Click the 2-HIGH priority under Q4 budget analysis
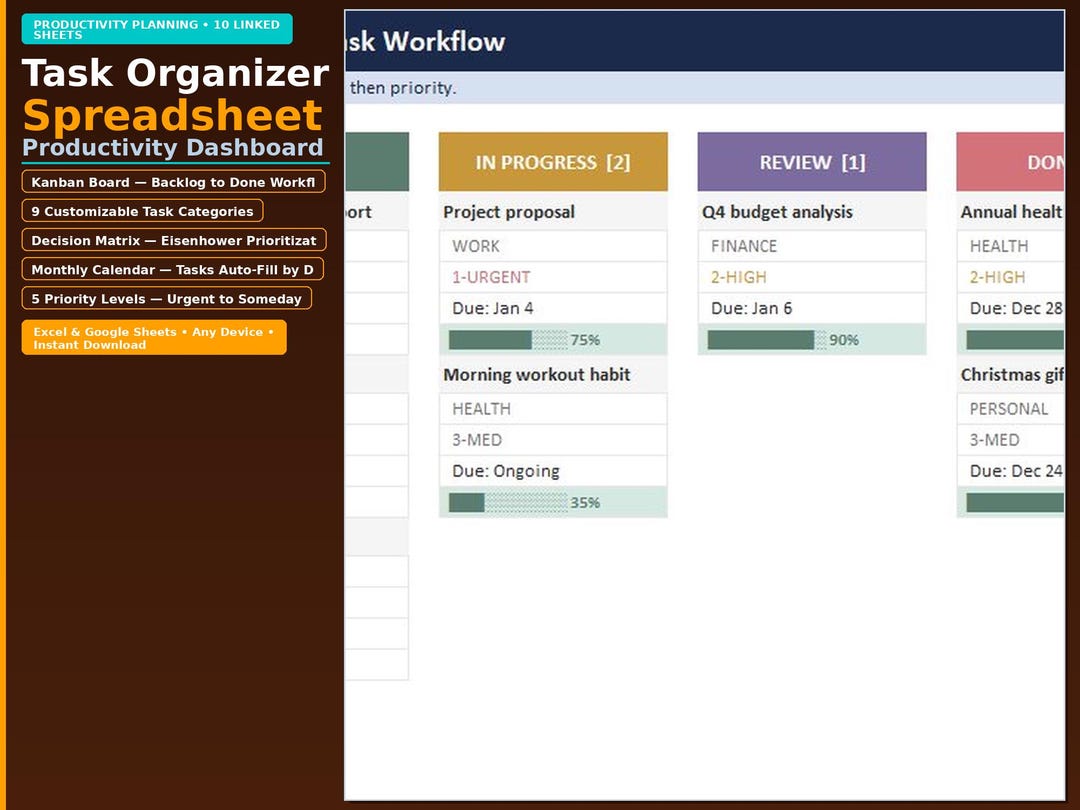Image resolution: width=1080 pixels, height=810 pixels. coord(812,277)
